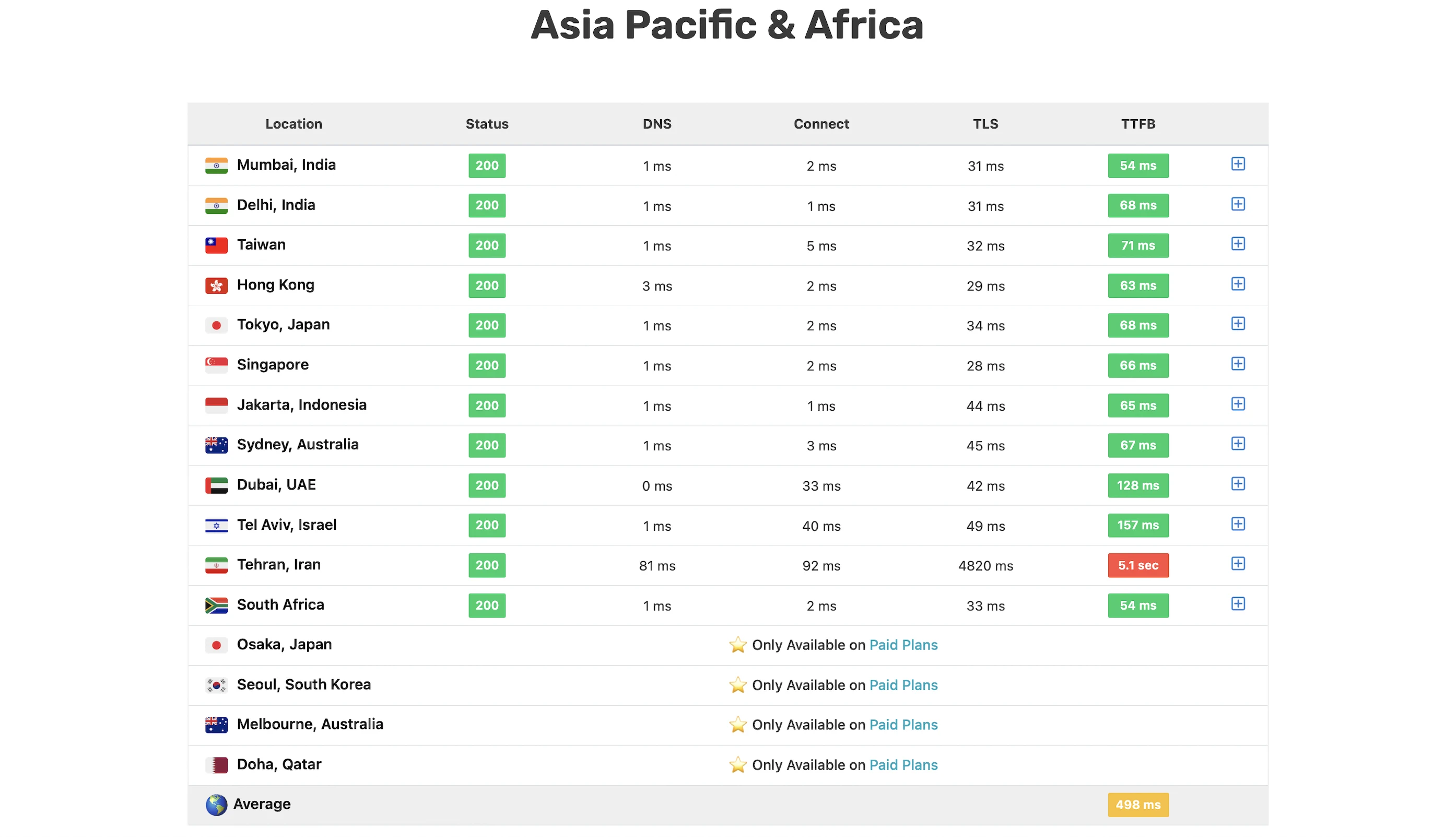Click the Sydney, Australia flag icon
Screen dimensions: 1456x837
click(x=216, y=445)
